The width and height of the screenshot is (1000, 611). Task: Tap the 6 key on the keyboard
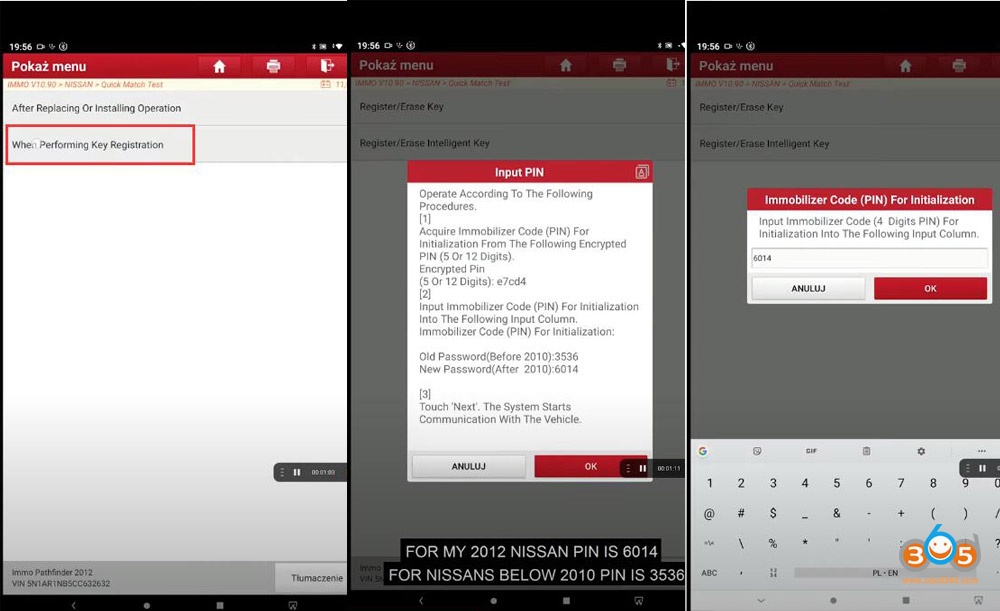869,483
